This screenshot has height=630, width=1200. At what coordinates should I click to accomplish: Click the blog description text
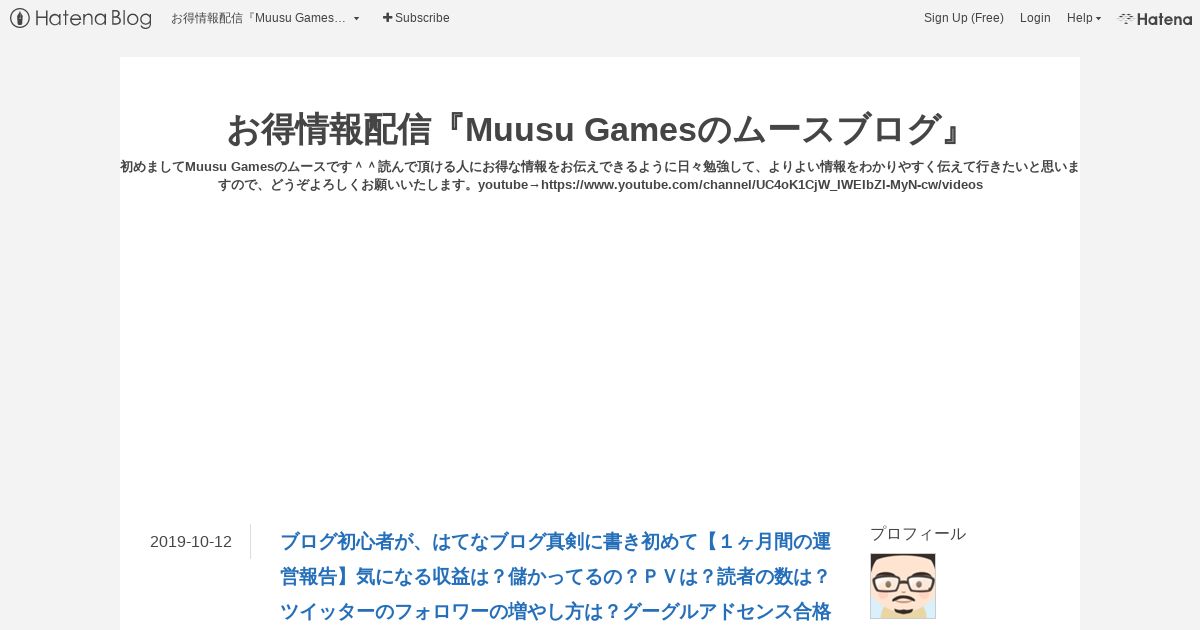(x=600, y=176)
